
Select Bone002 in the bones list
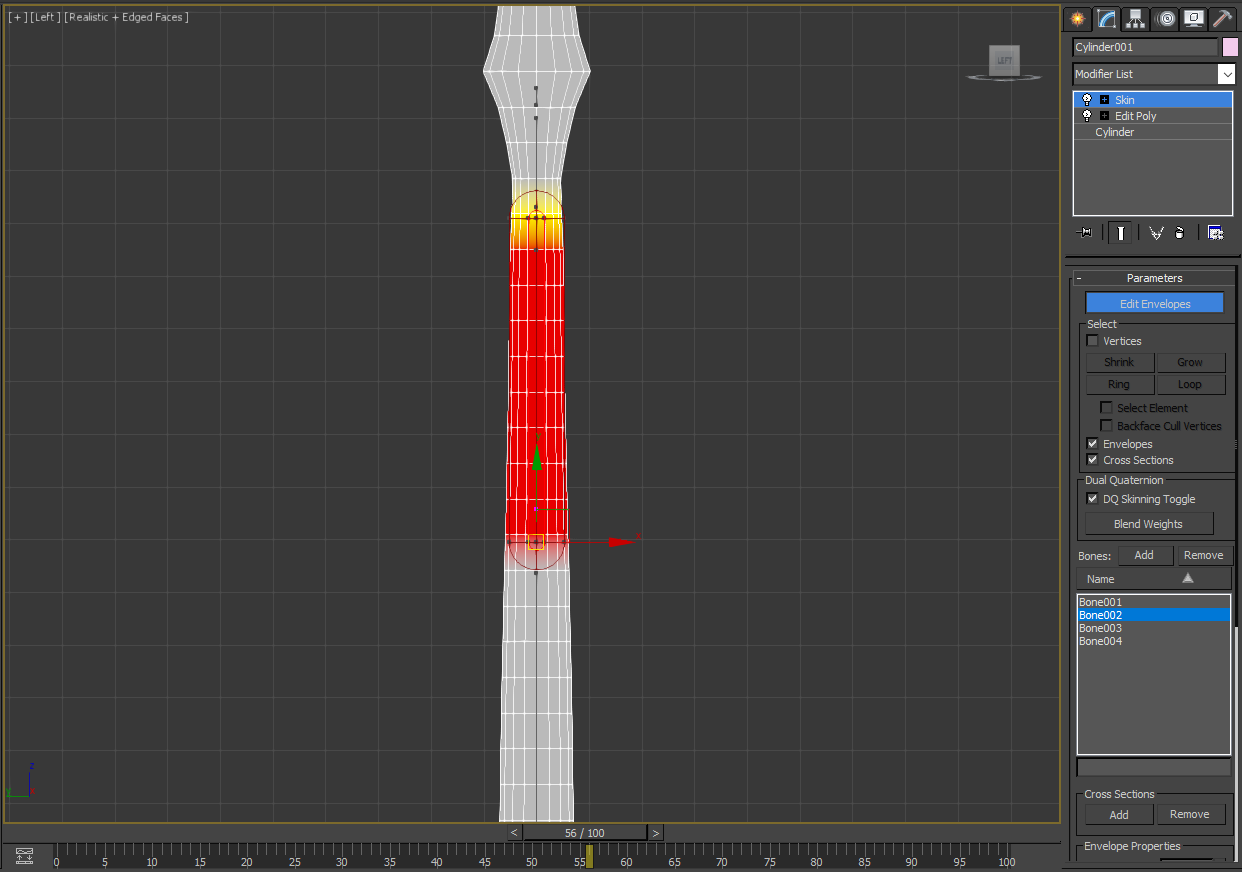pos(1153,615)
